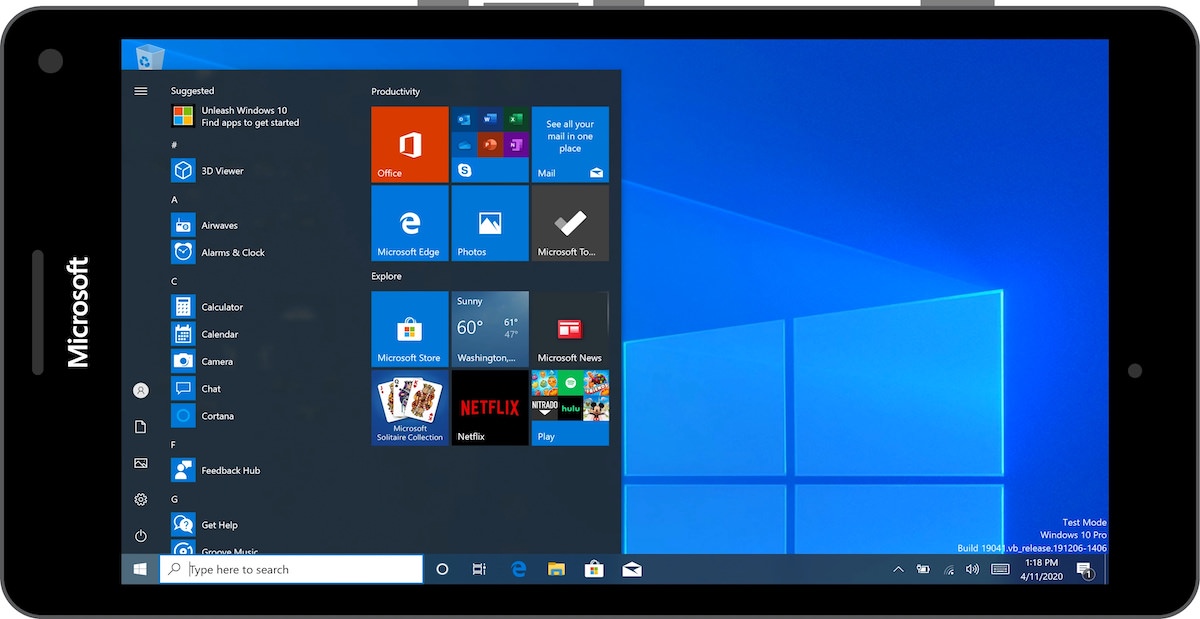
Task: Open Microsoft Store from the taskbar
Action: [x=594, y=569]
